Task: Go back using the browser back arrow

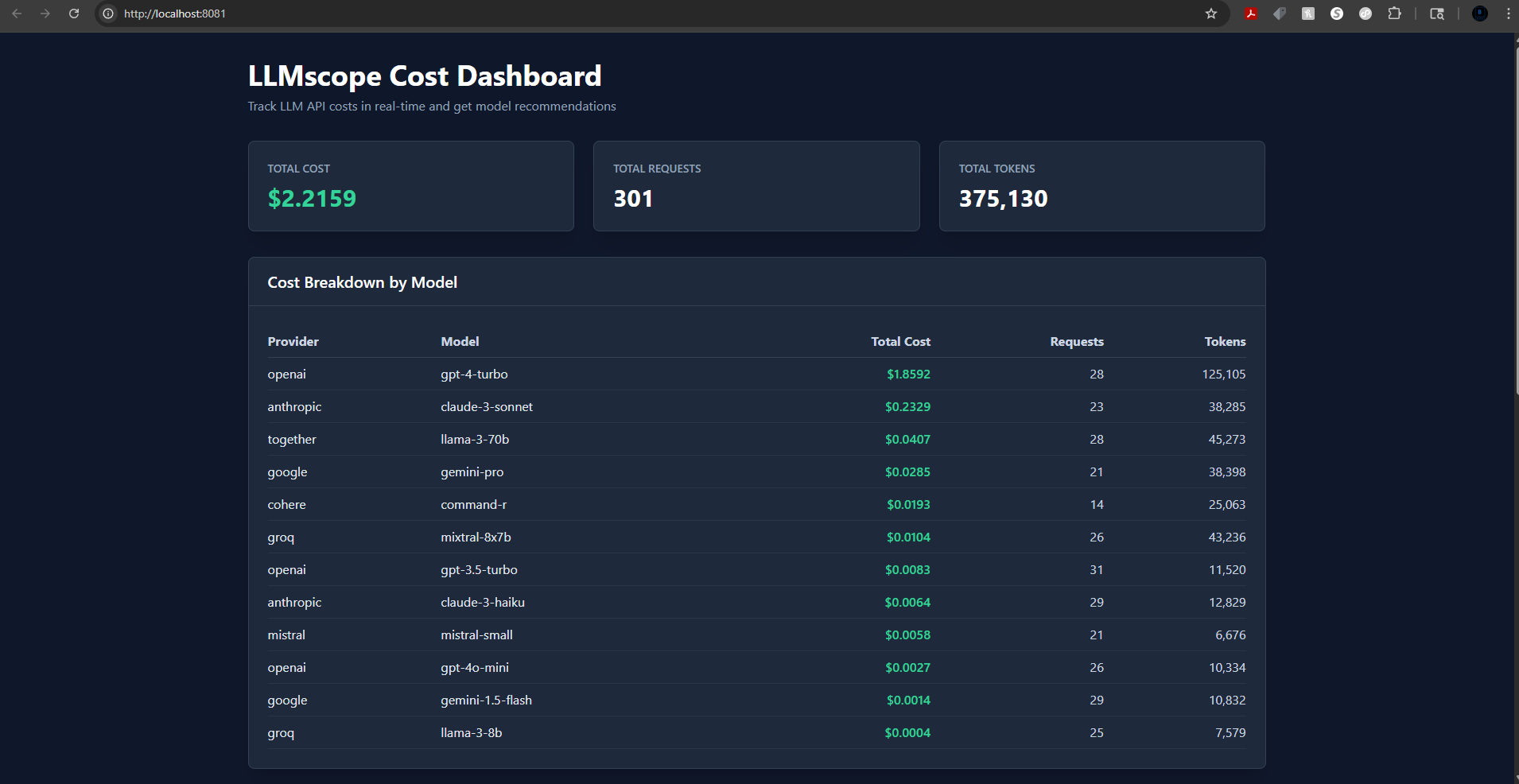Action: click(x=17, y=14)
